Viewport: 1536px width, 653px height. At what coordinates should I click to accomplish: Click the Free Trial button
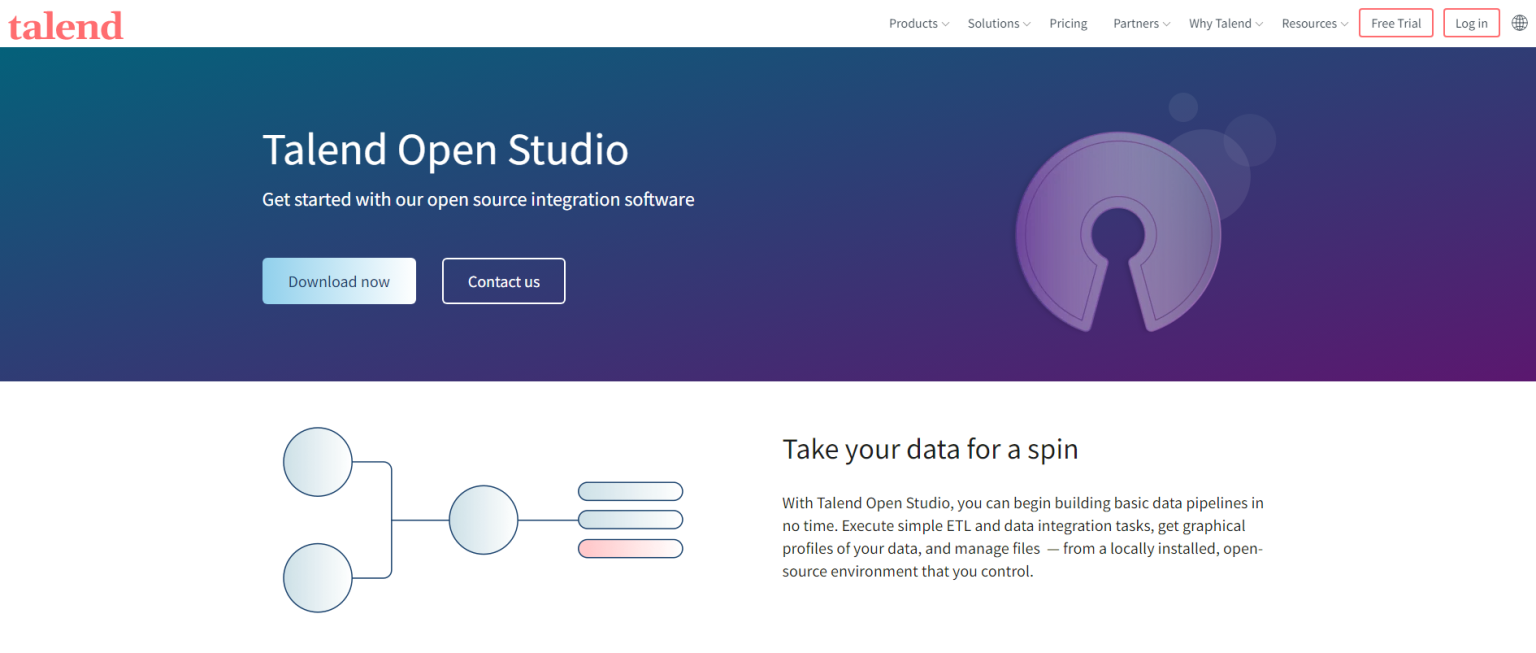[1395, 22]
